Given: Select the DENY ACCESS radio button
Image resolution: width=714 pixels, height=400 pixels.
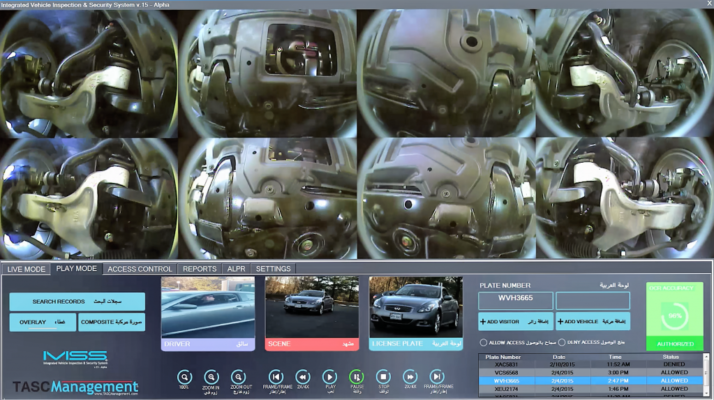Looking at the screenshot, I should coord(562,342).
